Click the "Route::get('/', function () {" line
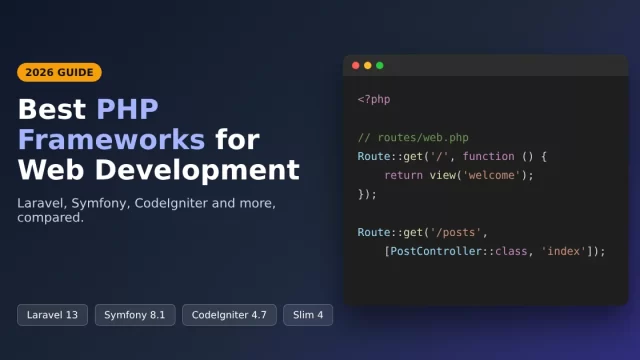The image size is (640, 360). (452, 156)
